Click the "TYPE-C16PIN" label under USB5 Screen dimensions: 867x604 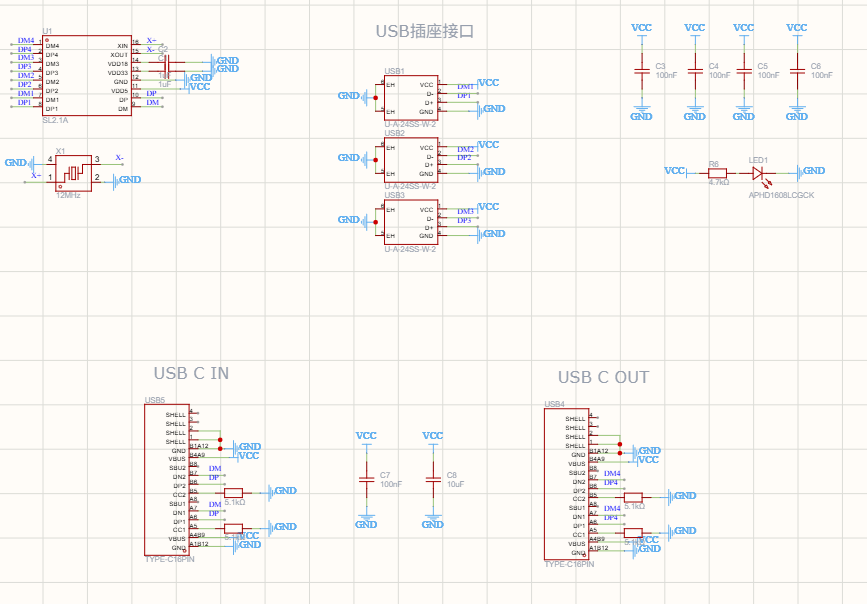coord(170,559)
